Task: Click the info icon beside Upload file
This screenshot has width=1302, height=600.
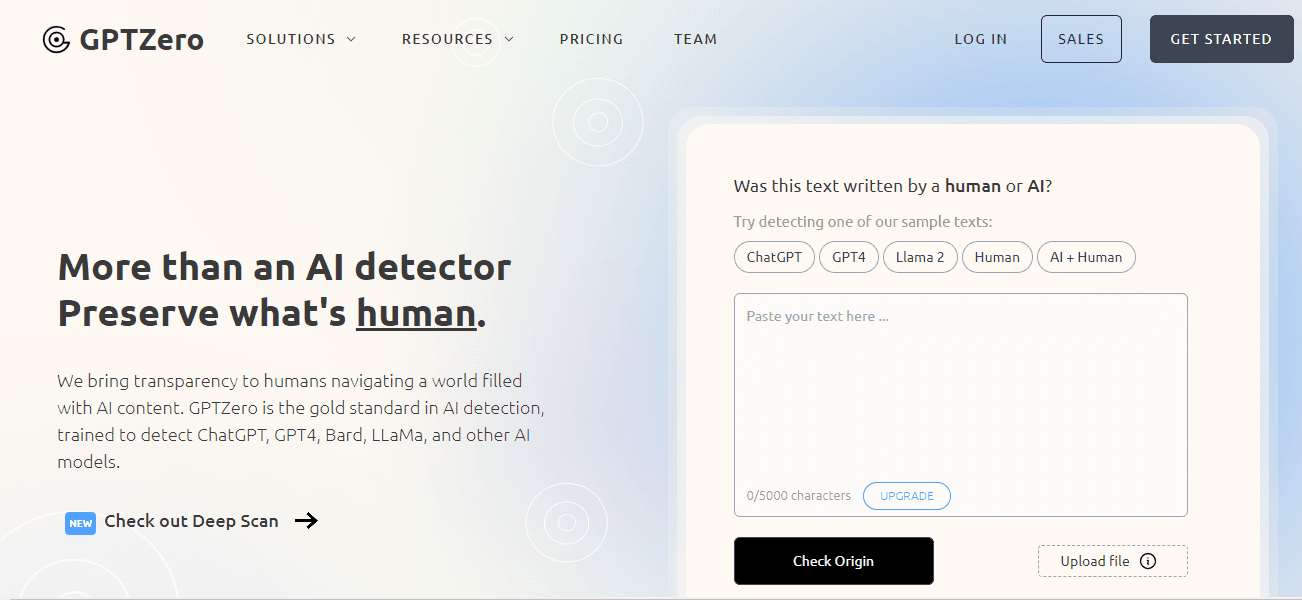Action: pos(1148,561)
